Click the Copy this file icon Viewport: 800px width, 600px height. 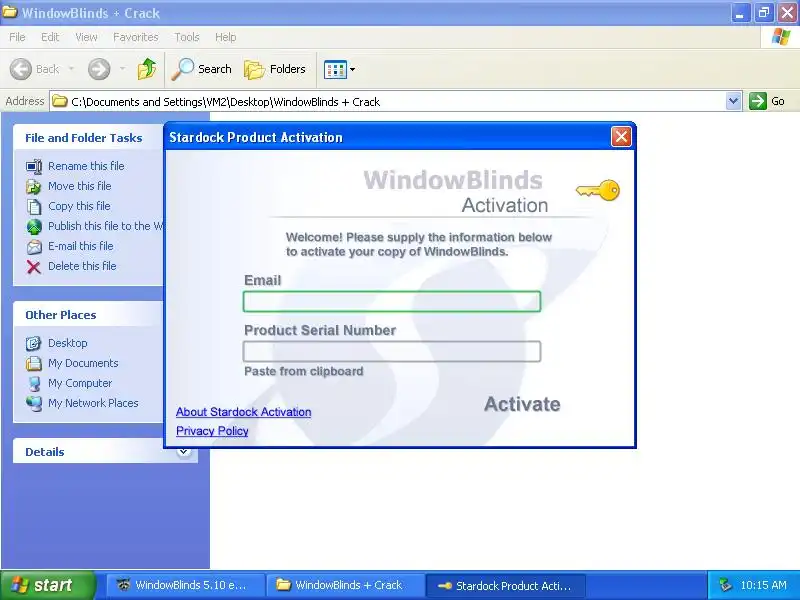coord(34,206)
